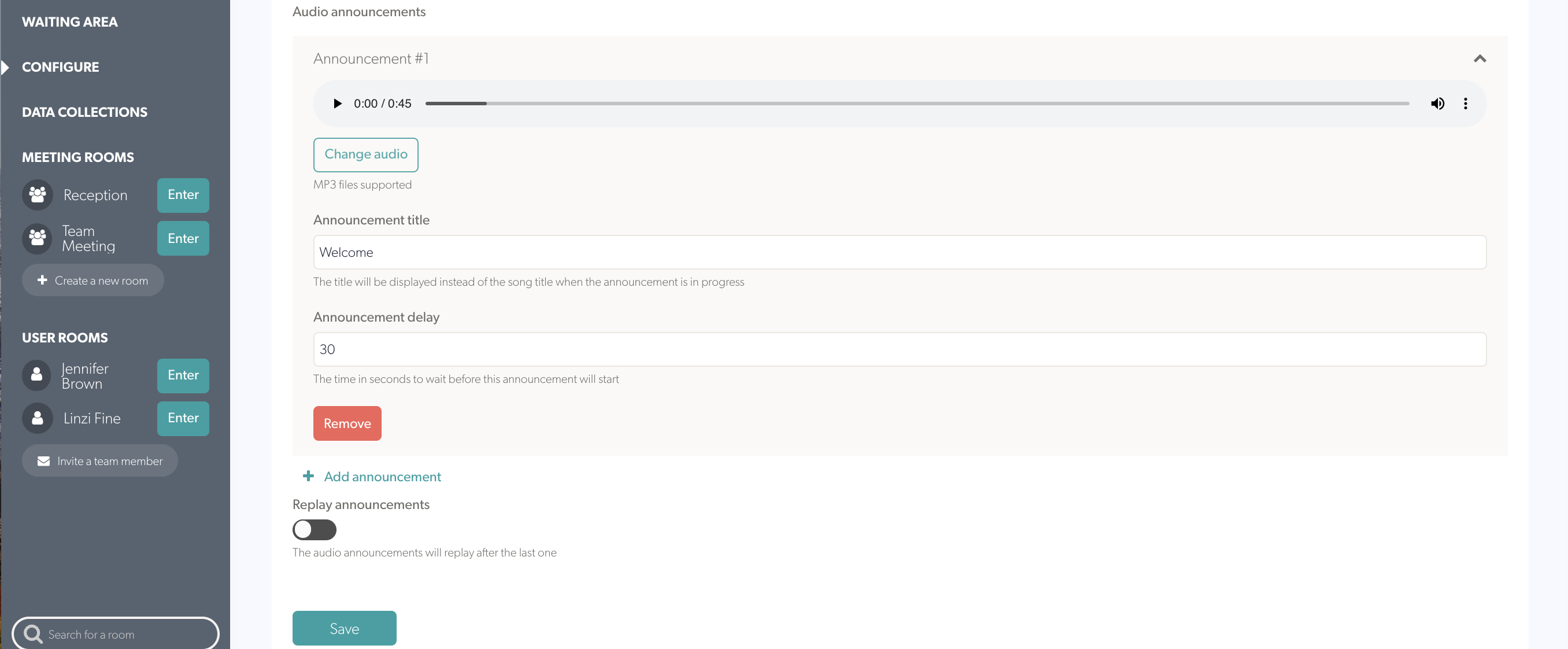Click the Announcement #1 header title
This screenshot has height=649, width=1568.
pos(371,58)
